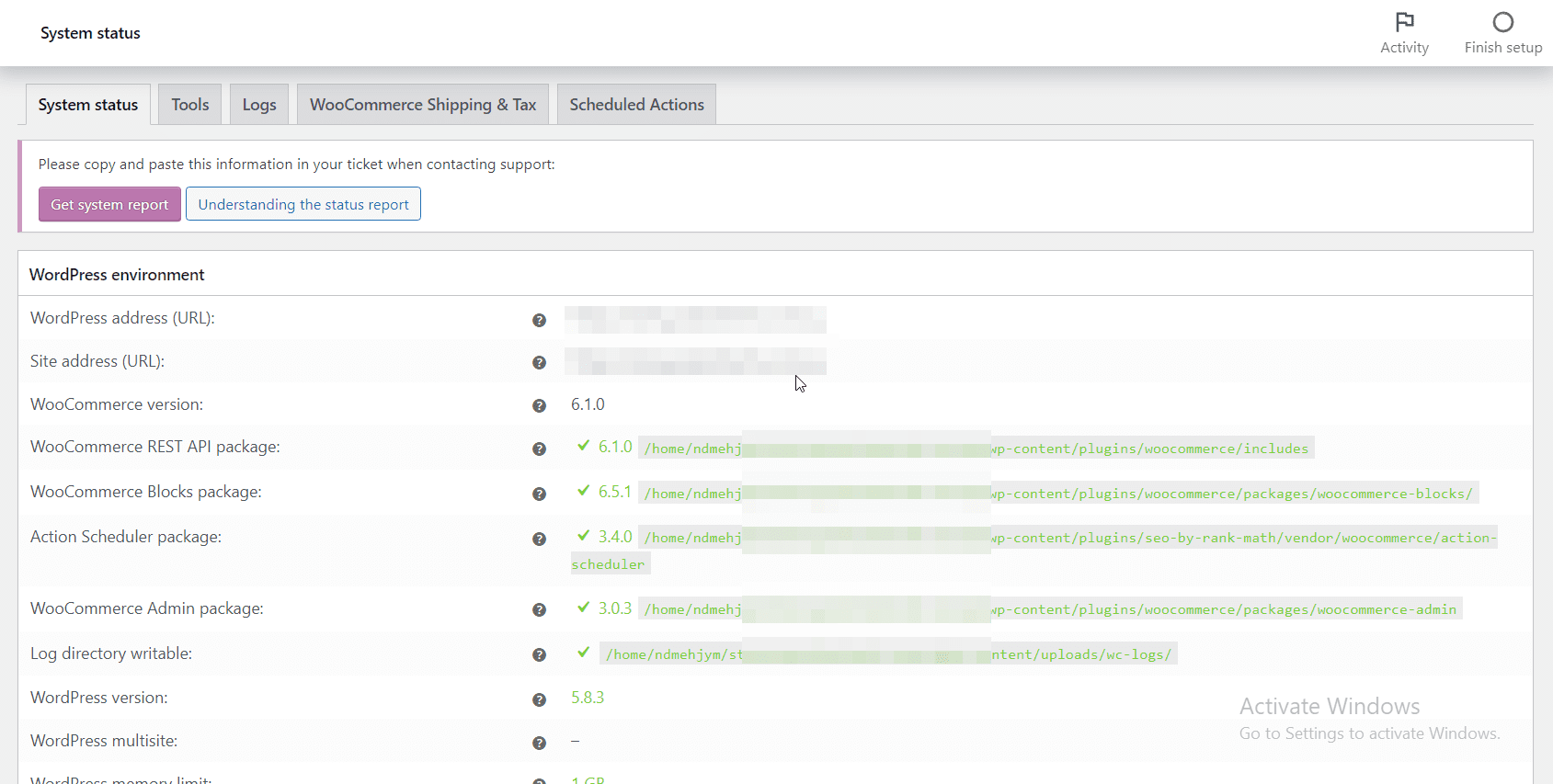Click the WooCommerce Blocks package label

click(x=146, y=492)
